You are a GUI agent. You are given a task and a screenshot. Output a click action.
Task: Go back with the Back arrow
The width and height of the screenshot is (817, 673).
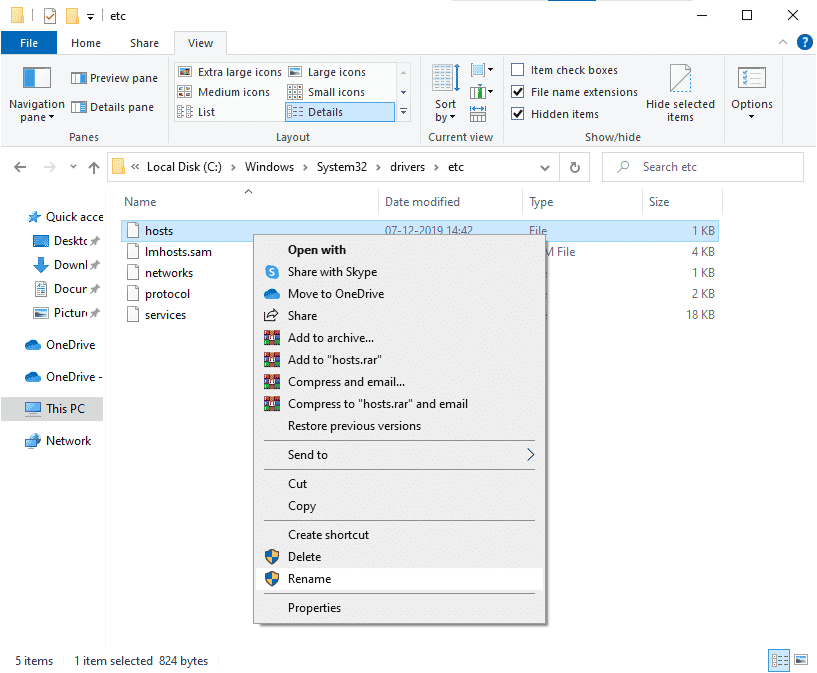(20, 167)
